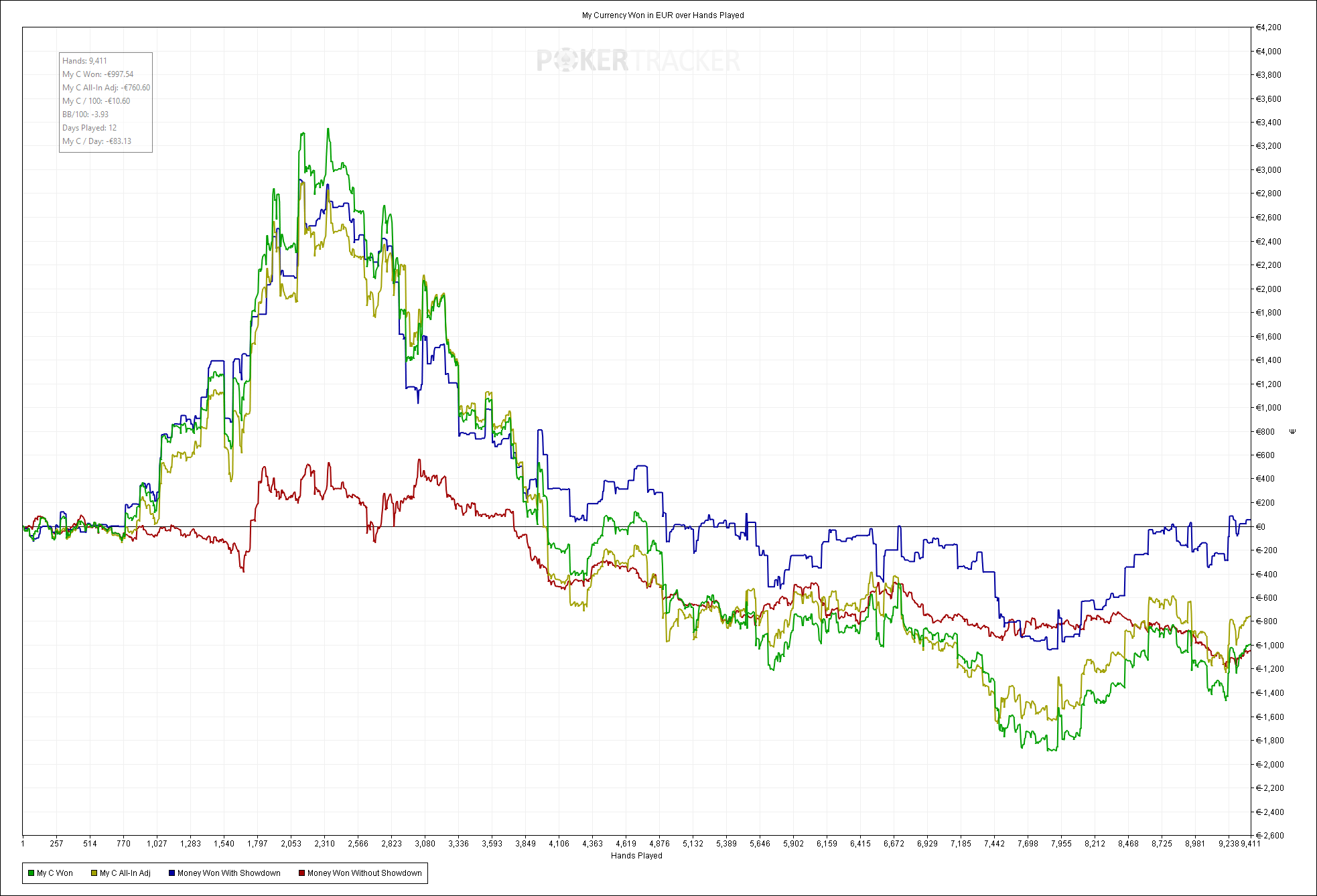The height and width of the screenshot is (896, 1317).
Task: Click the 'BB/100: -3.93' stat
Action: (x=85, y=115)
